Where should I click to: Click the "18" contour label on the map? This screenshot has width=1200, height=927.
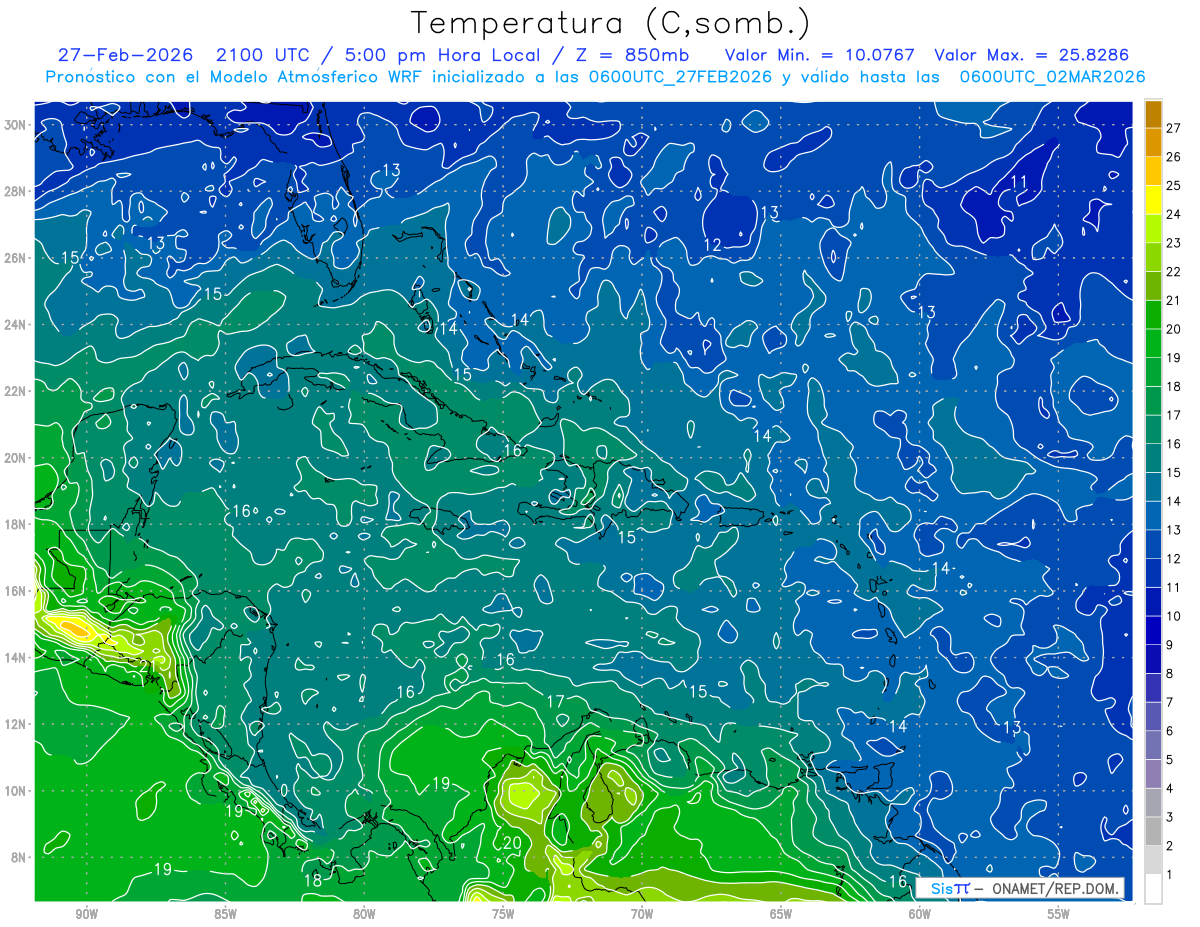coord(312,881)
